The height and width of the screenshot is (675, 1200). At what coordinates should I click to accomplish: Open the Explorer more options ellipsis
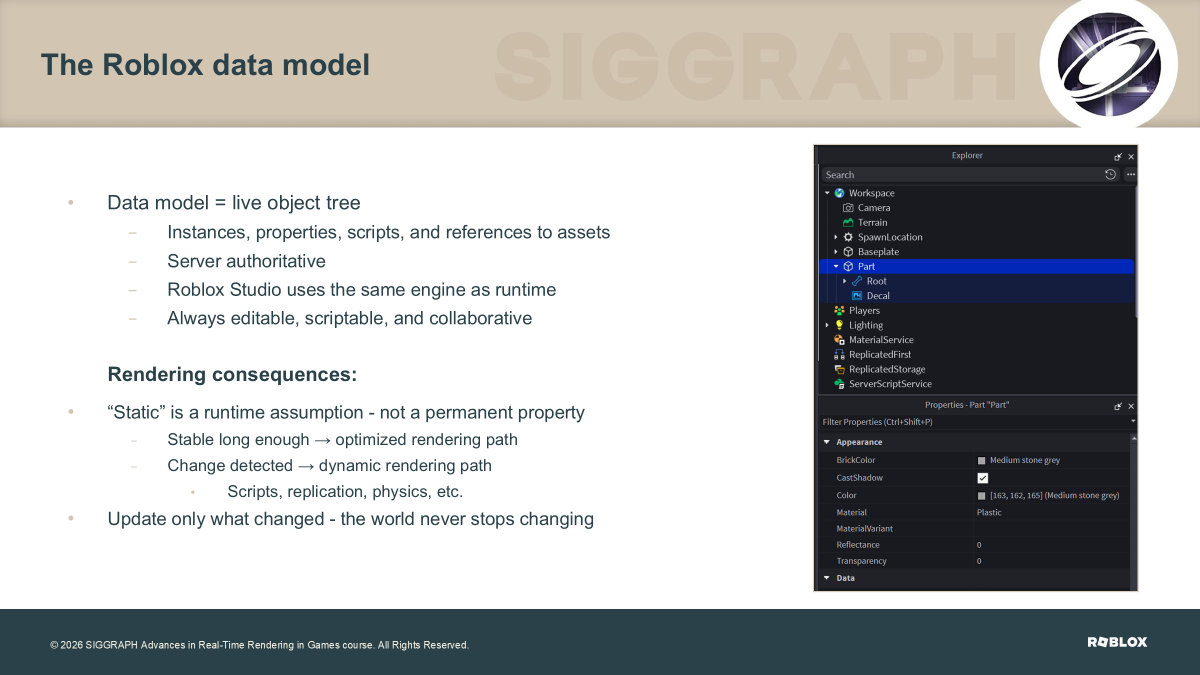1130,175
